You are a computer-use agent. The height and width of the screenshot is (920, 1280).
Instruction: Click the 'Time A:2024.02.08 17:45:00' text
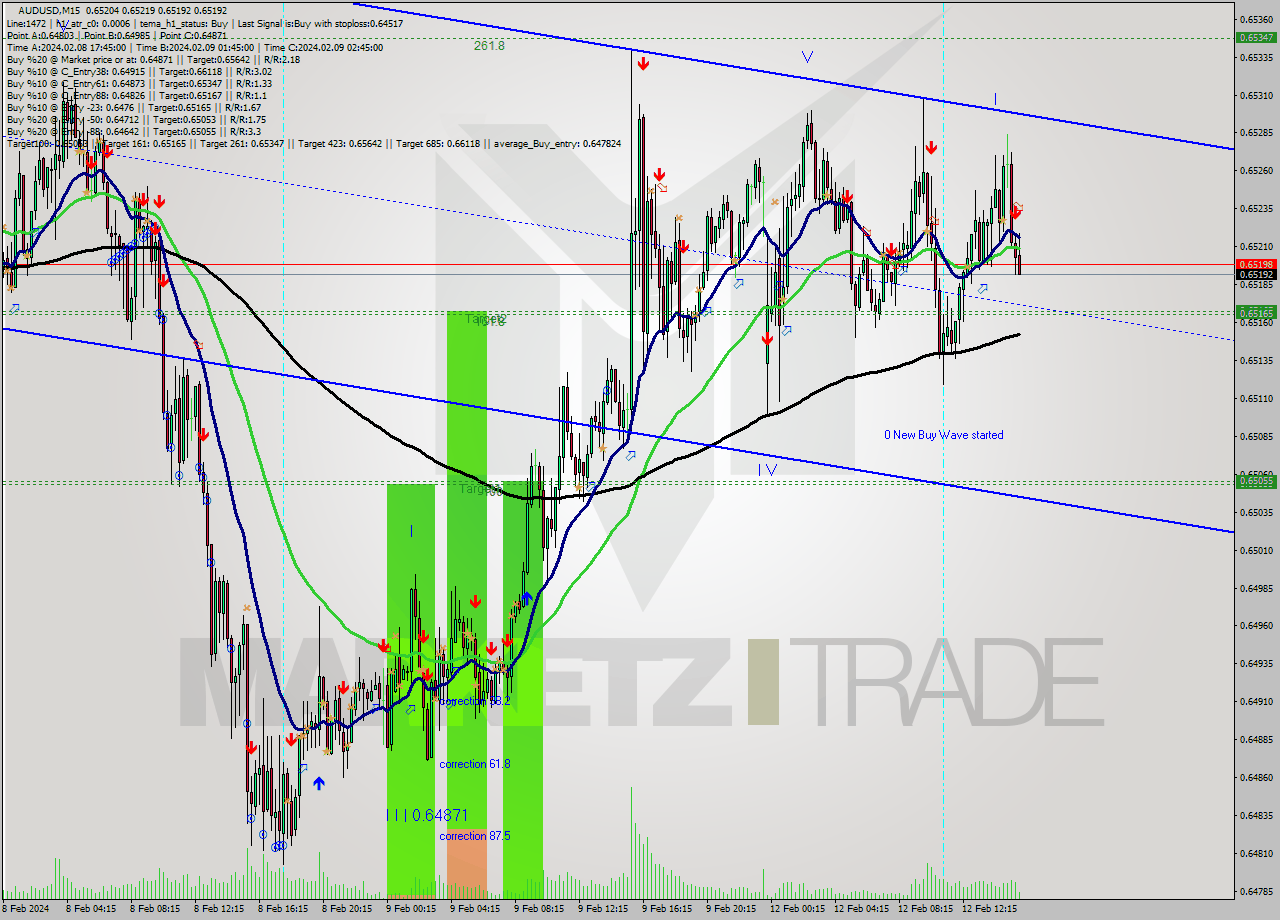pos(66,47)
